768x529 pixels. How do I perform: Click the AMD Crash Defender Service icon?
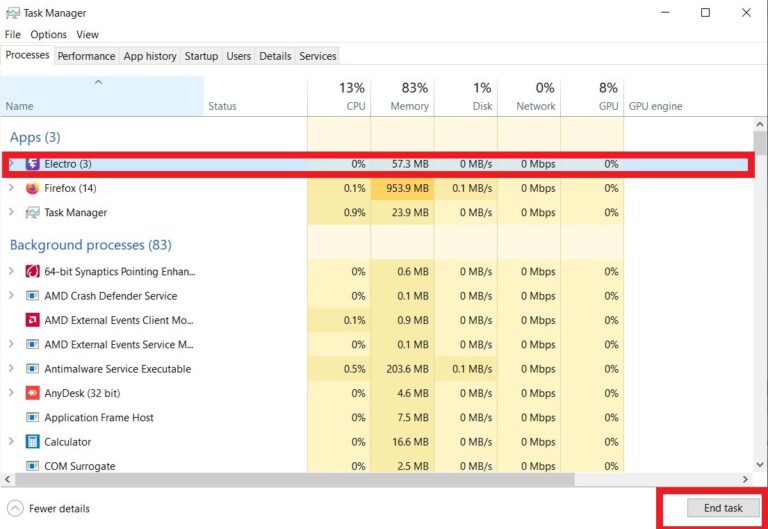click(32, 296)
